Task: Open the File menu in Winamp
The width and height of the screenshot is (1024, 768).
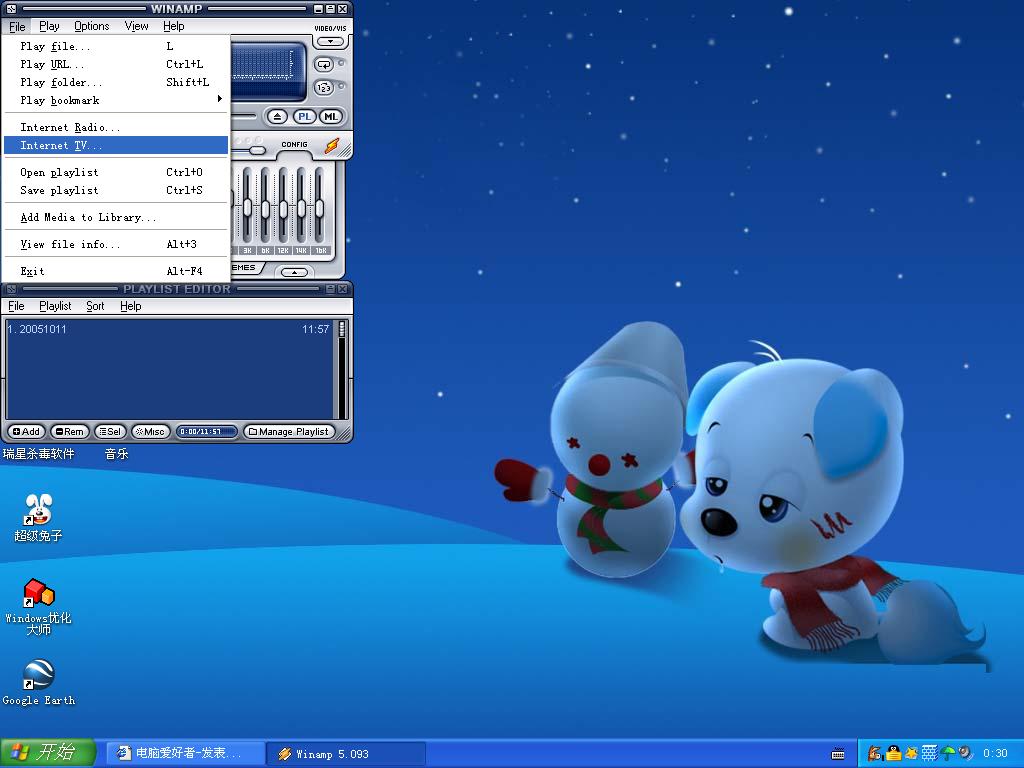Action: [x=18, y=26]
